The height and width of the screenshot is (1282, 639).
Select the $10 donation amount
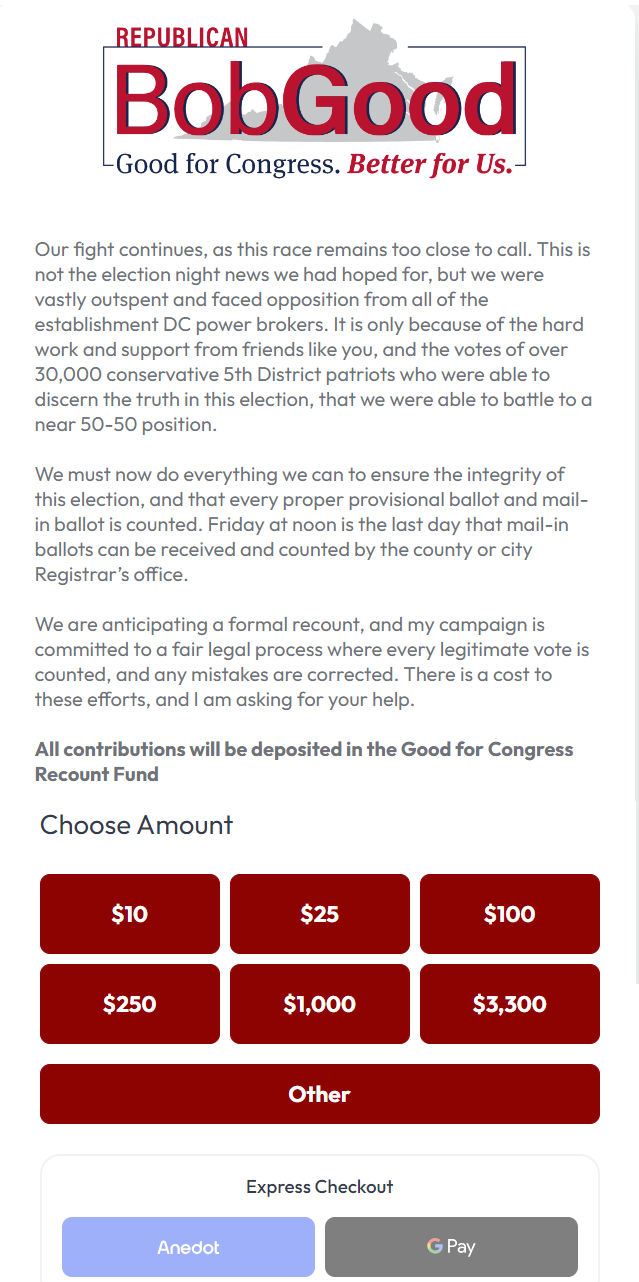130,914
